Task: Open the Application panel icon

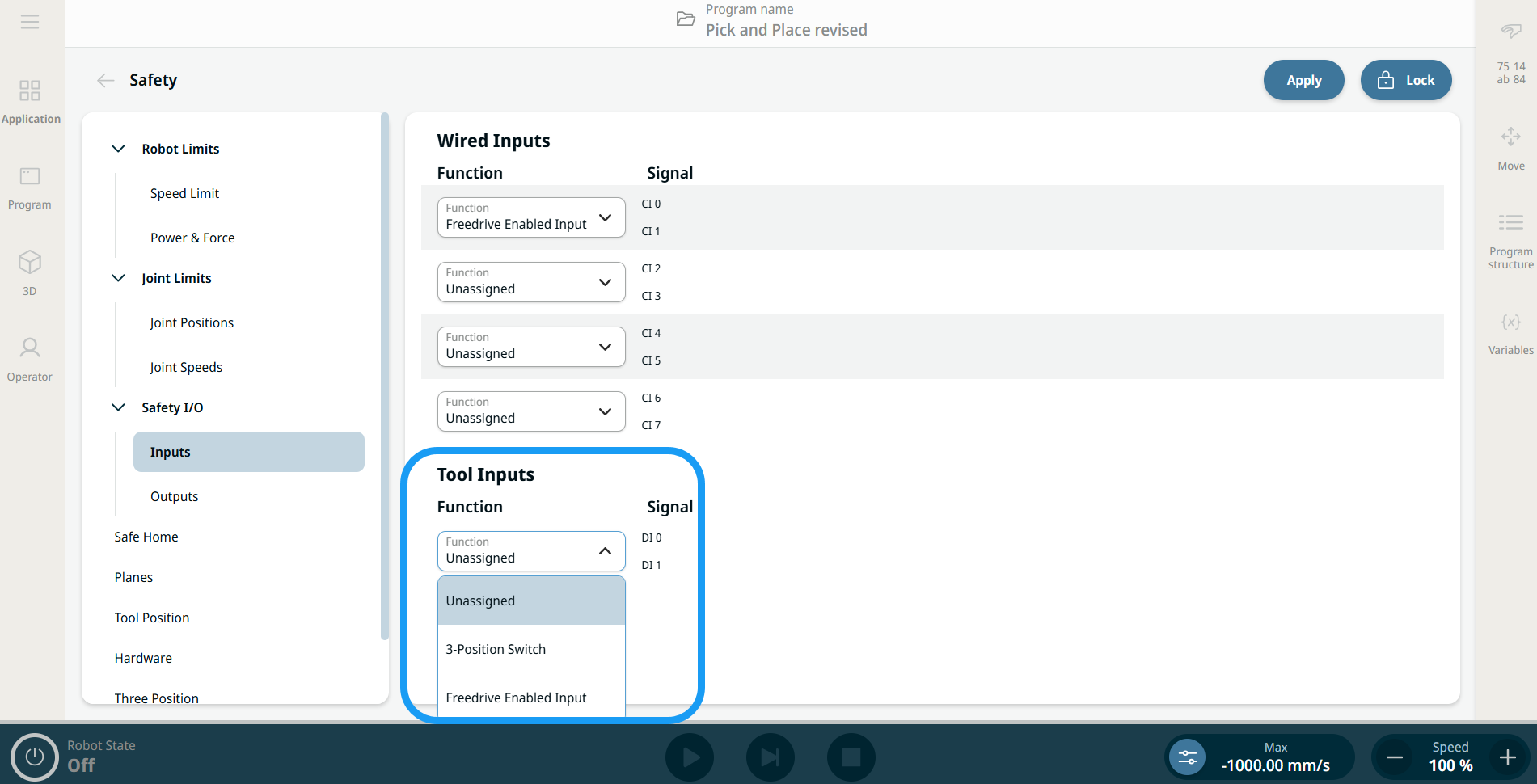Action: pos(30,90)
